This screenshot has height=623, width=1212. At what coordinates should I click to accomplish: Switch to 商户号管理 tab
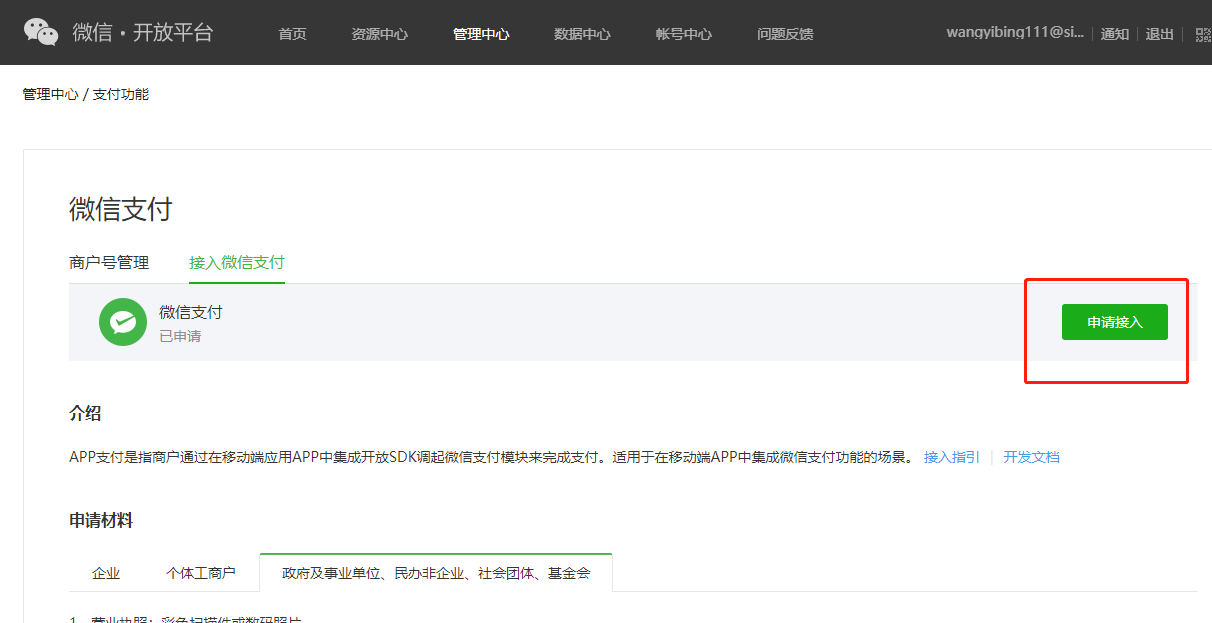[x=109, y=262]
